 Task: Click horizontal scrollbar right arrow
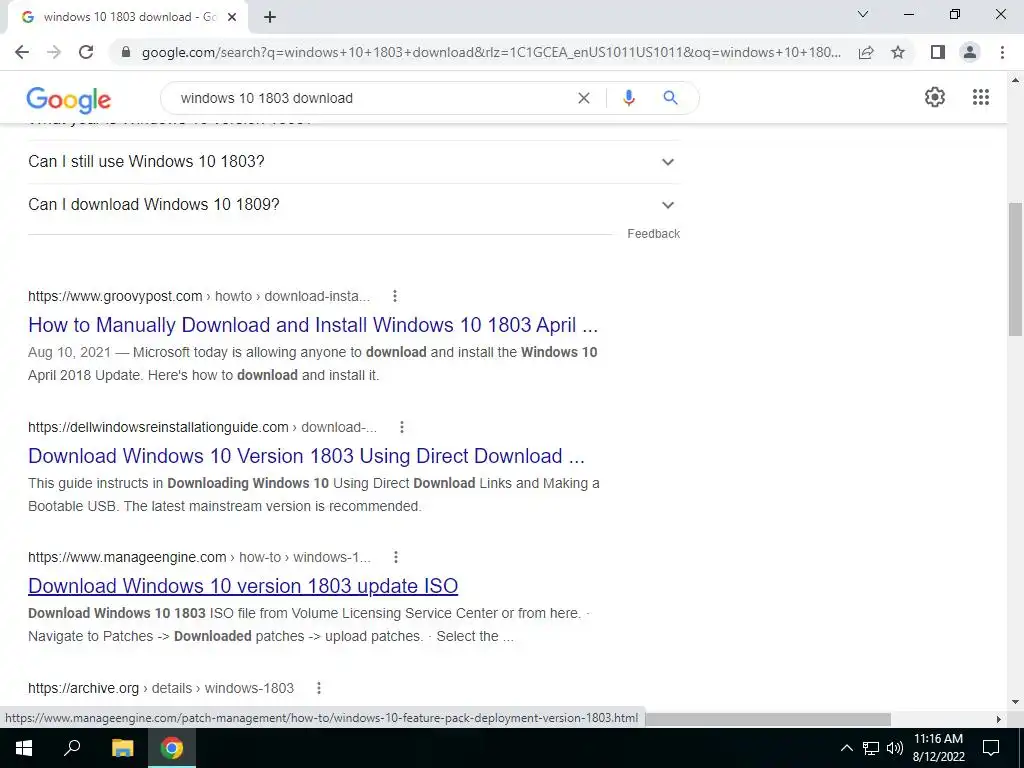pos(998,719)
